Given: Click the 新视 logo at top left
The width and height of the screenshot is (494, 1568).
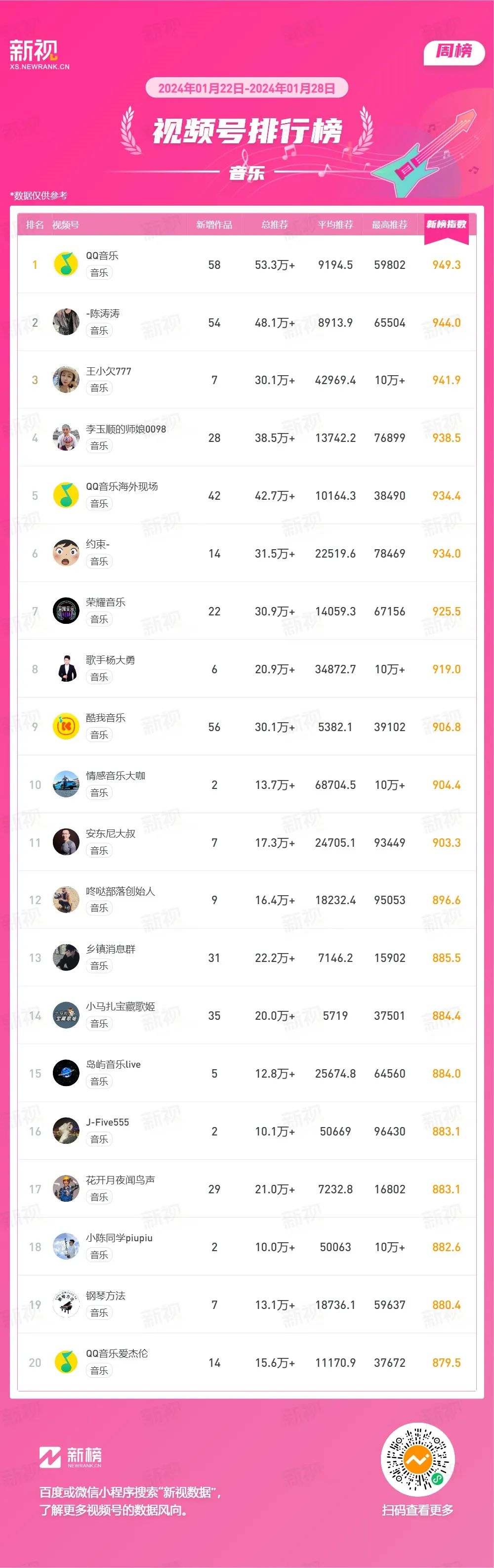Looking at the screenshot, I should point(40,54).
